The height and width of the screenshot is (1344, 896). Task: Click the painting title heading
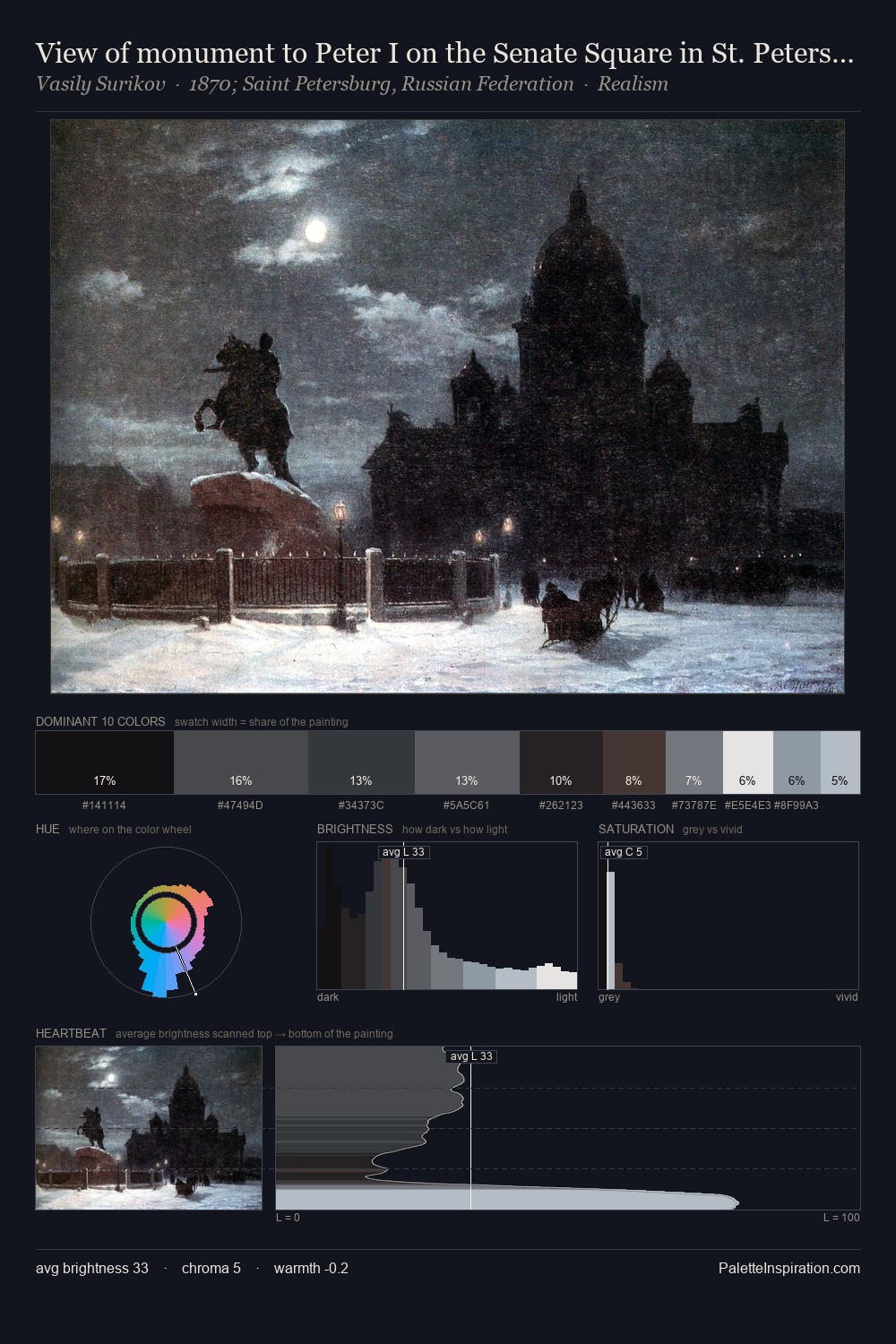[x=444, y=54]
